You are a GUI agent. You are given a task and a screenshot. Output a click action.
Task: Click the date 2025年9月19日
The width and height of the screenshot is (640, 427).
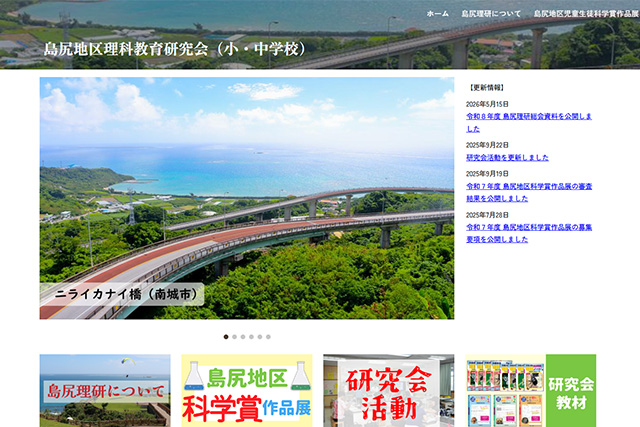pos(487,173)
